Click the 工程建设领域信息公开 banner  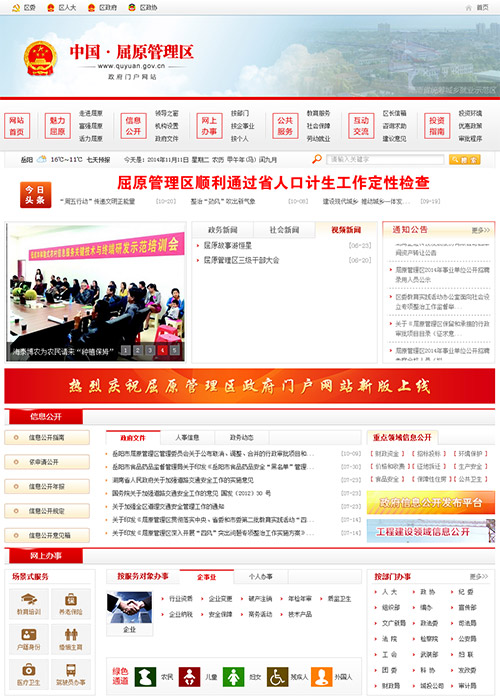click(x=430, y=531)
